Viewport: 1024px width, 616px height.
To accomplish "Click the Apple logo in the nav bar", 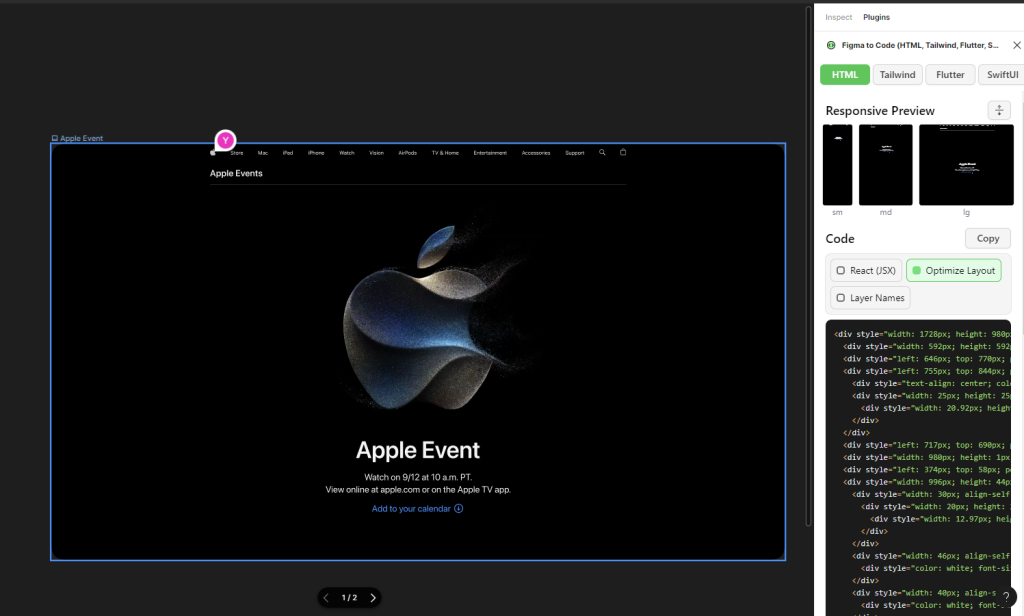I will (213, 153).
